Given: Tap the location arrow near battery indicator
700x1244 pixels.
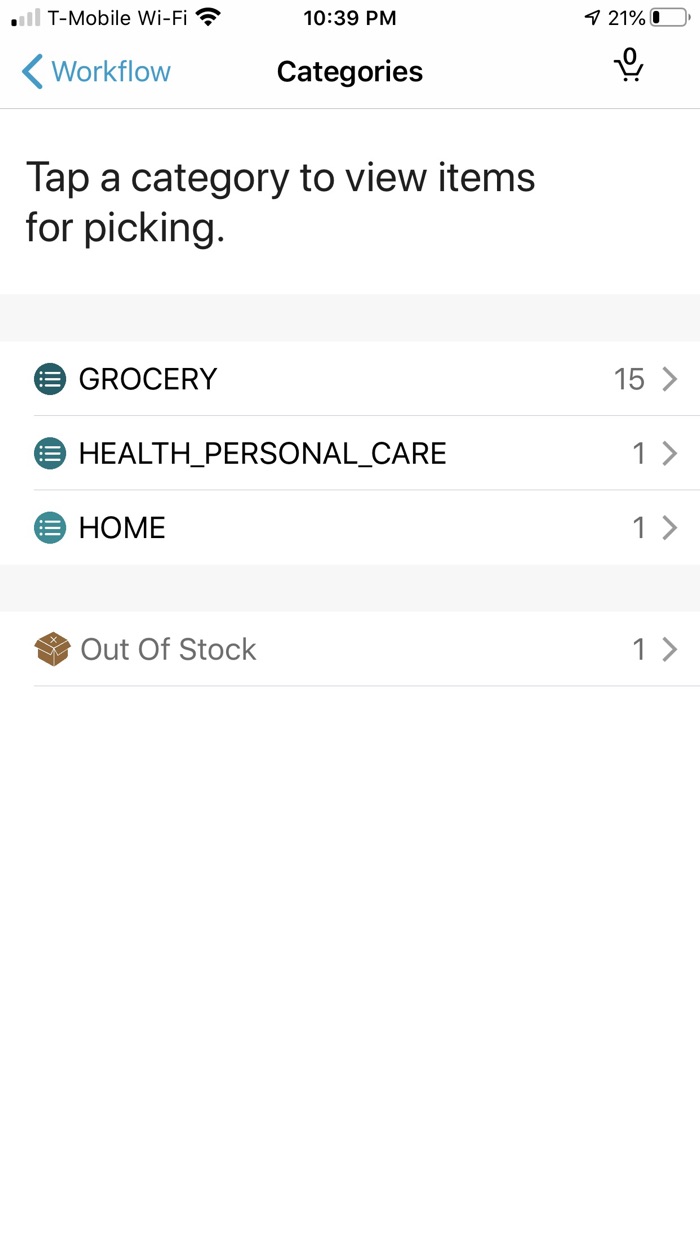Looking at the screenshot, I should 594,16.
